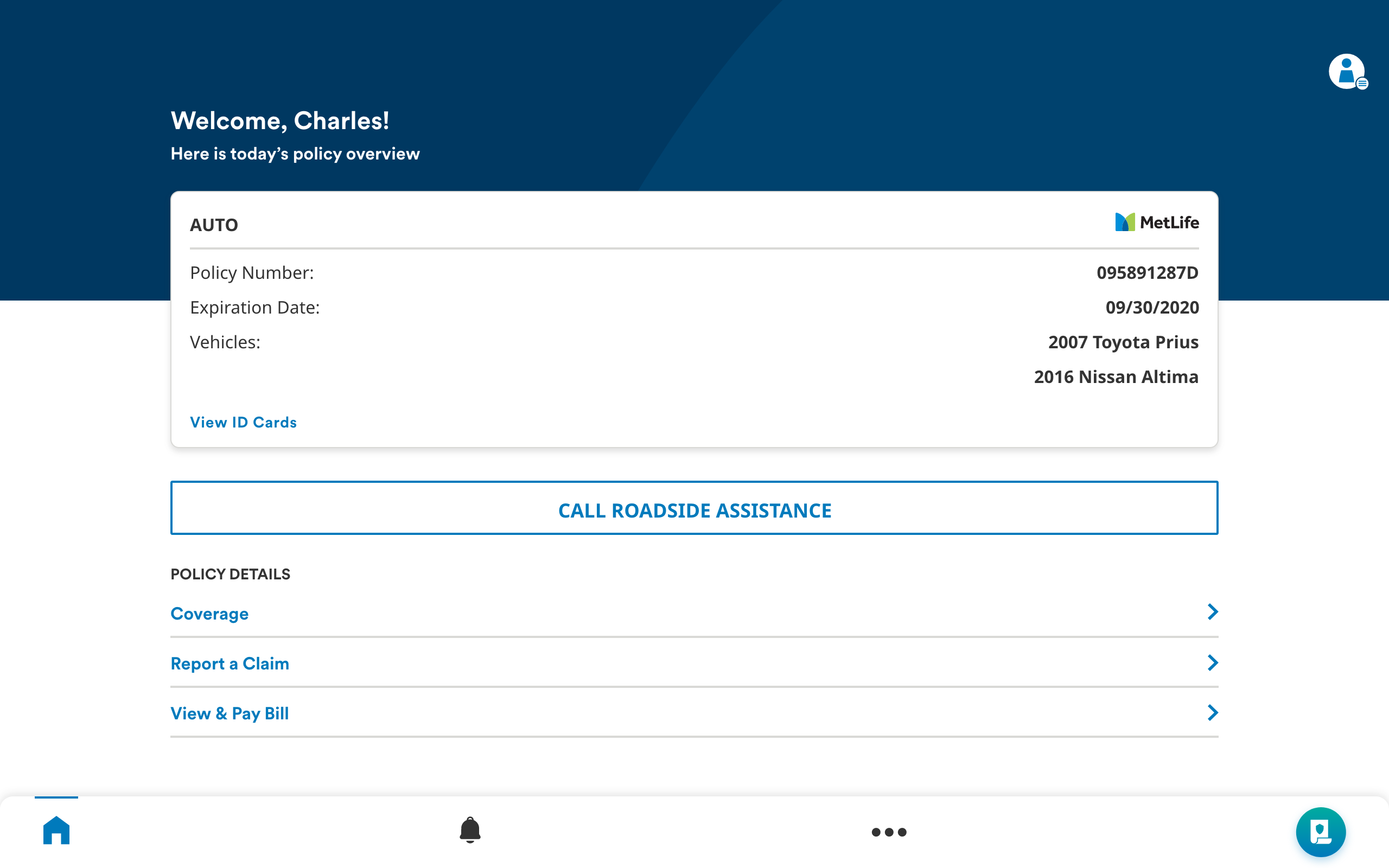Click the Welcome, Charles! heading
The height and width of the screenshot is (868, 1389).
click(280, 121)
